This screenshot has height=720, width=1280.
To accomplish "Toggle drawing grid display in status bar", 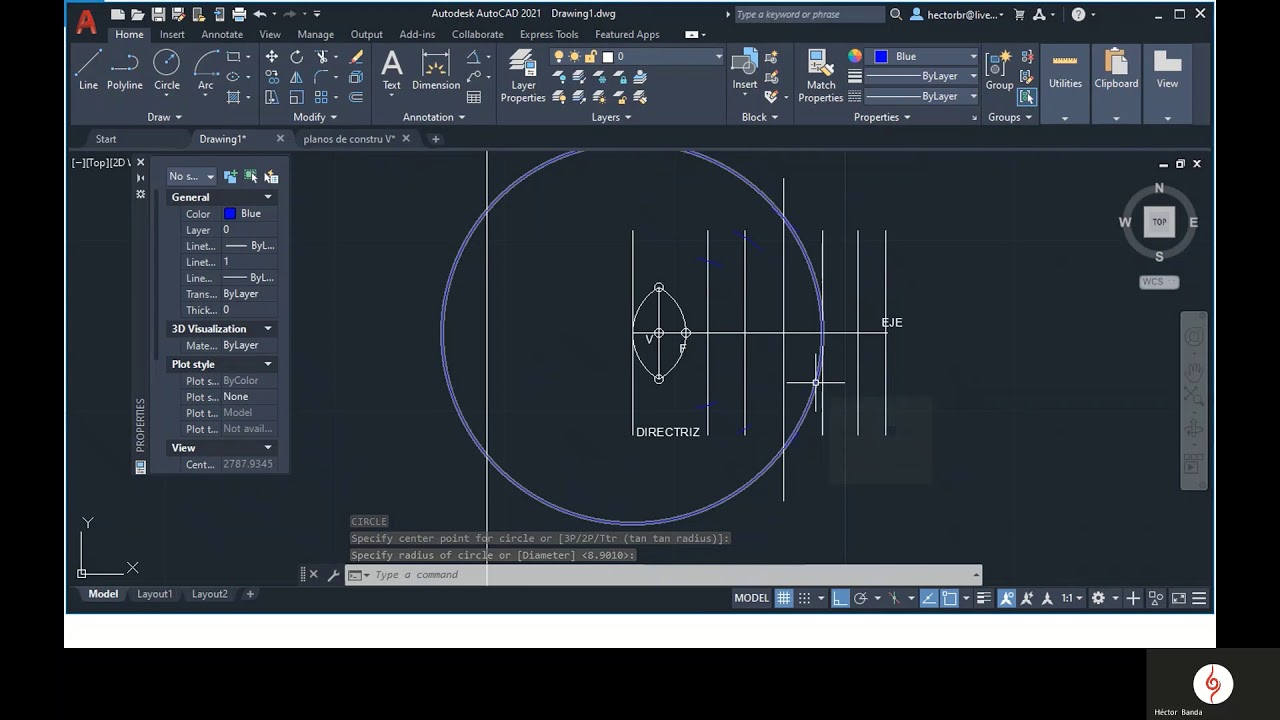I will pos(784,598).
